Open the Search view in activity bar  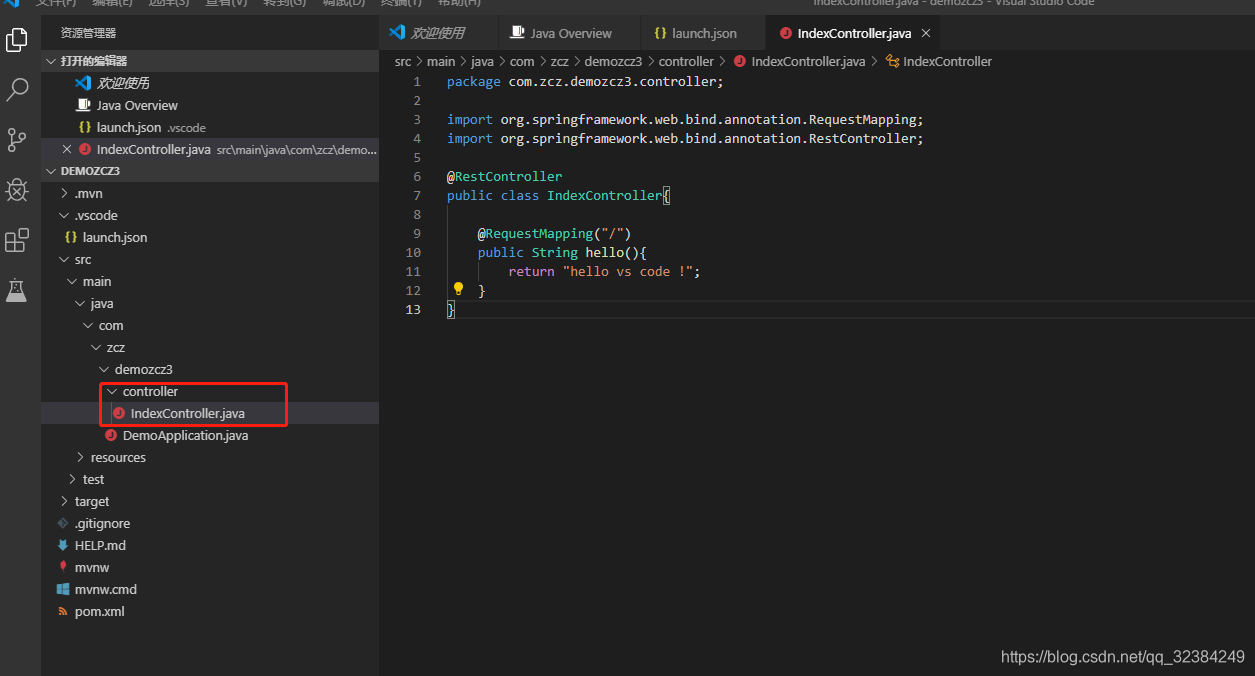click(17, 90)
